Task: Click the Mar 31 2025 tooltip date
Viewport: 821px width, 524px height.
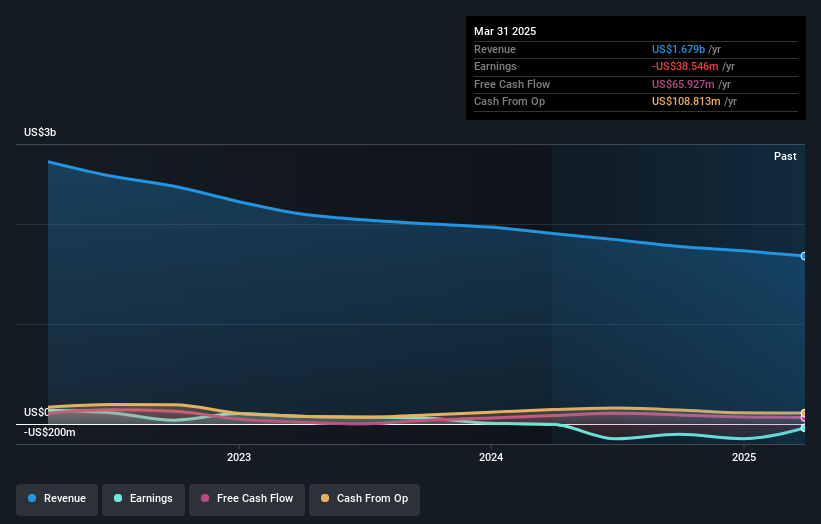Action: coord(505,31)
